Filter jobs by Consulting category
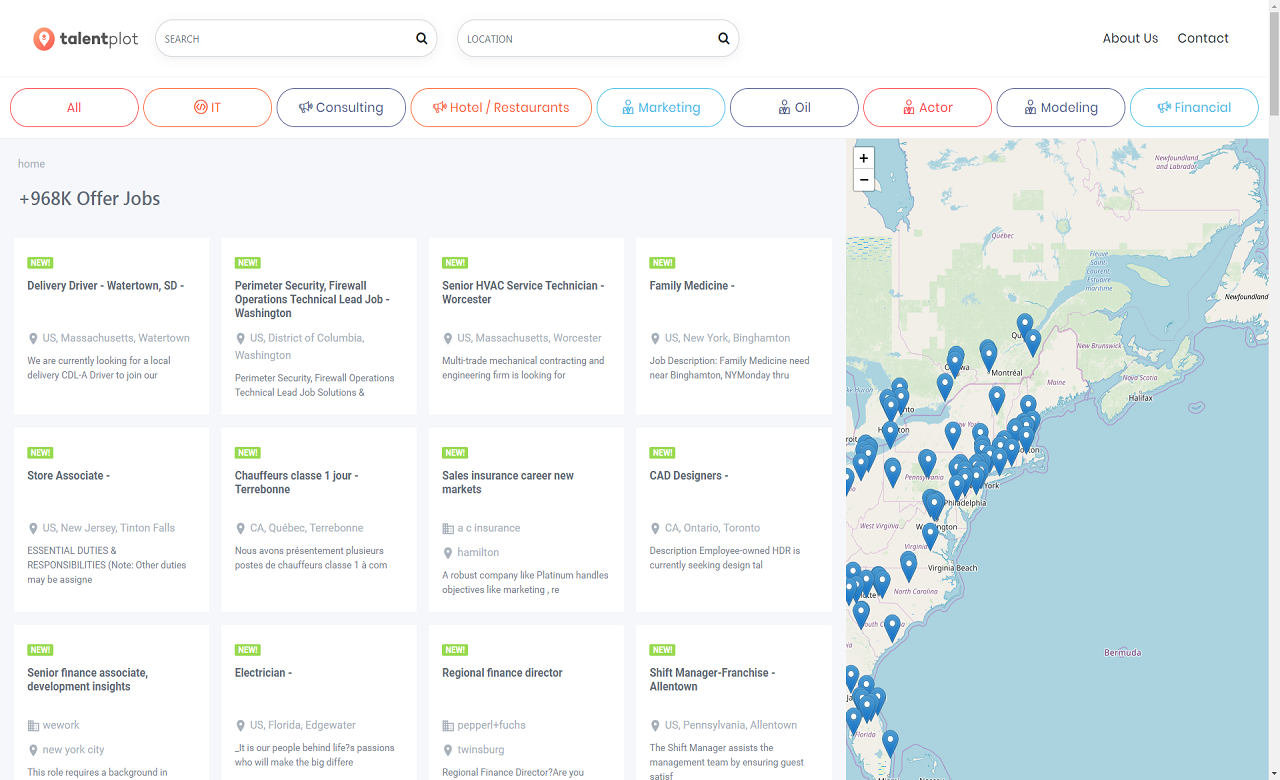Viewport: 1280px width, 780px height. point(341,108)
